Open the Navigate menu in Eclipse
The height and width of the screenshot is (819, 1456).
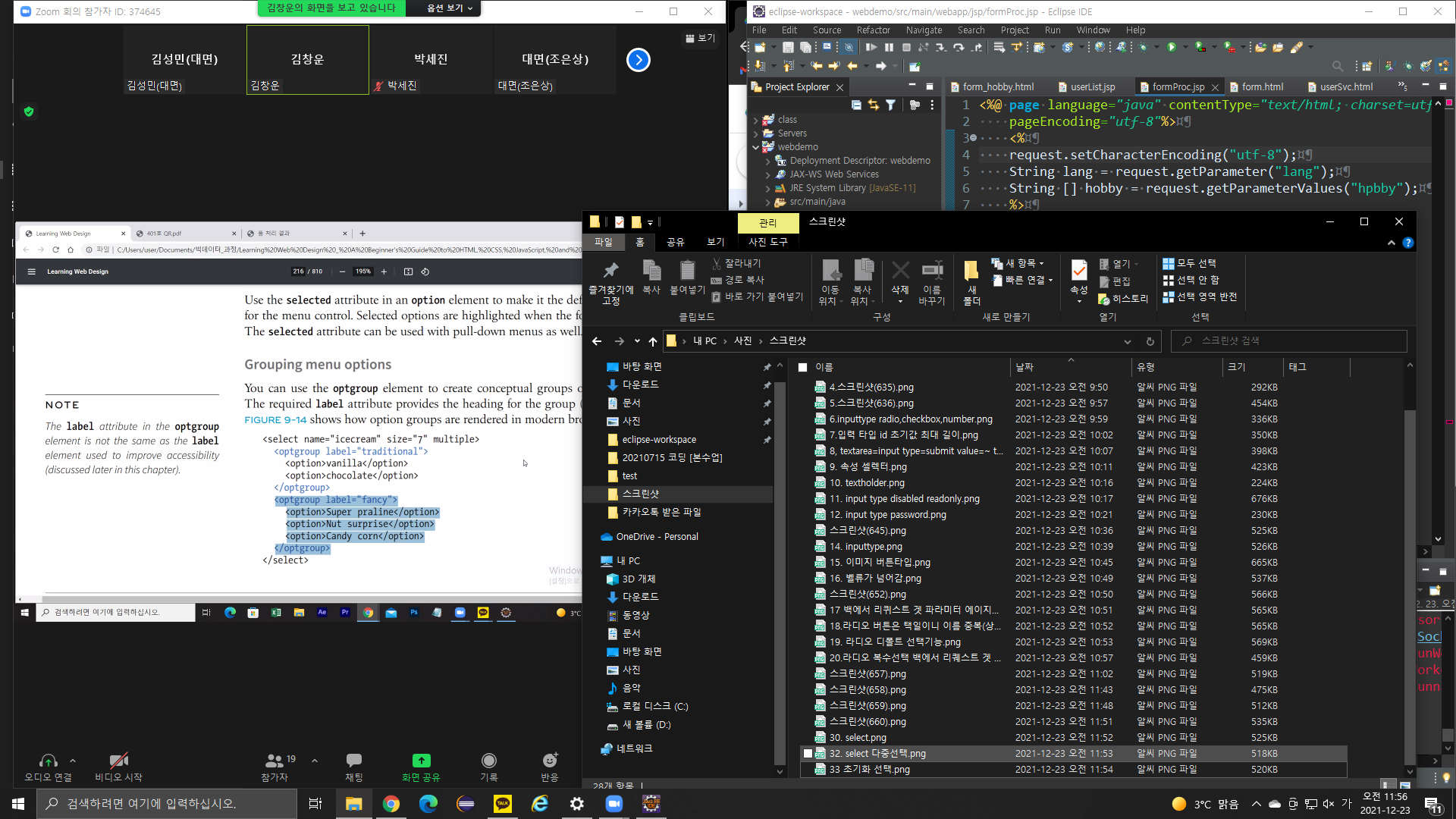click(x=923, y=30)
